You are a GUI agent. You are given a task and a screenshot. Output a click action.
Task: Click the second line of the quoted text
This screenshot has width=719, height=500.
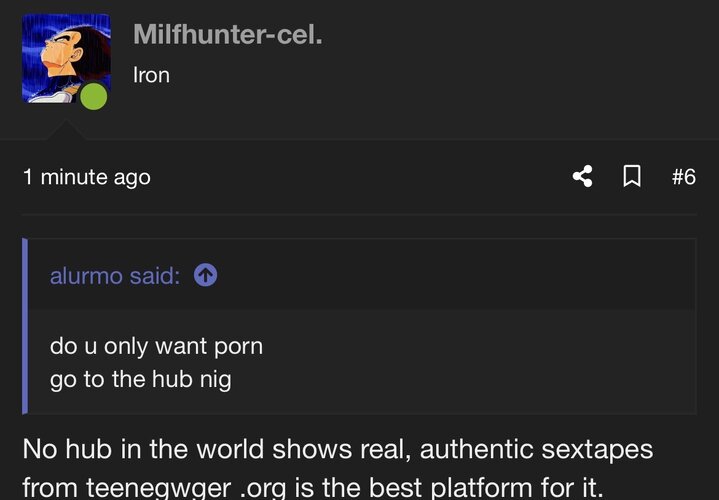pos(140,380)
